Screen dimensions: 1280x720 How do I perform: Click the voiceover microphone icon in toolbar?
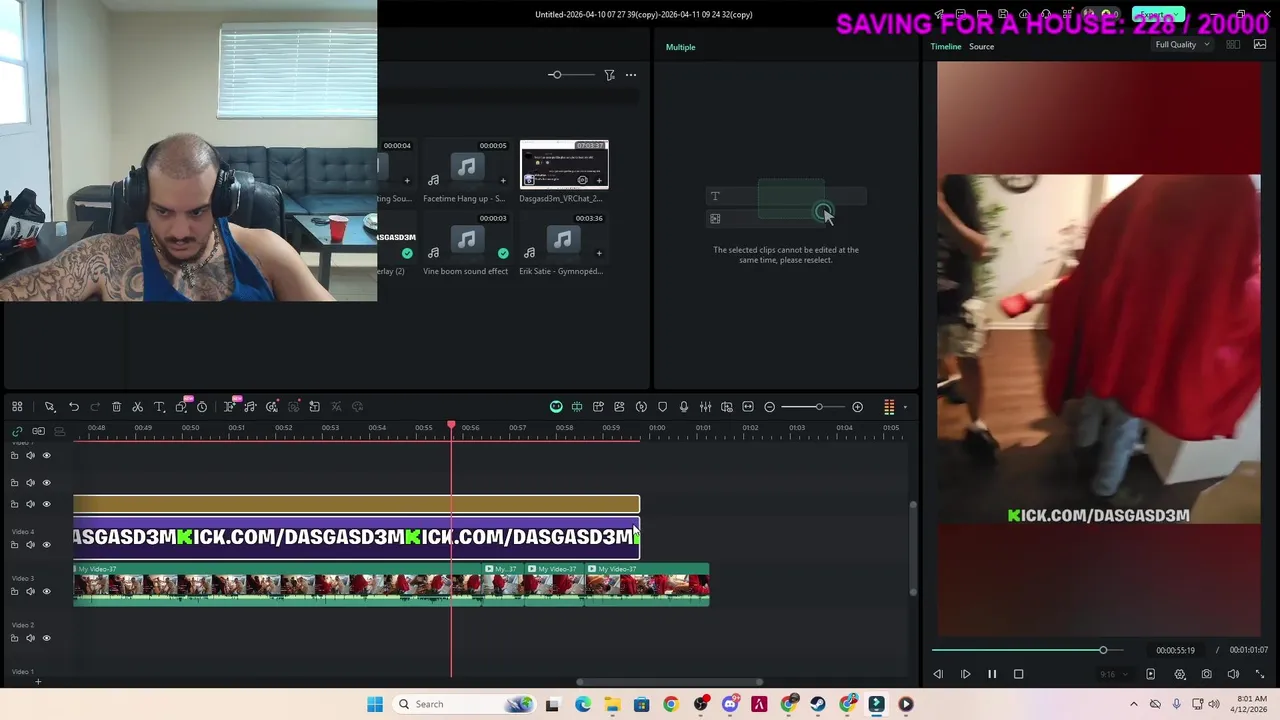click(684, 407)
